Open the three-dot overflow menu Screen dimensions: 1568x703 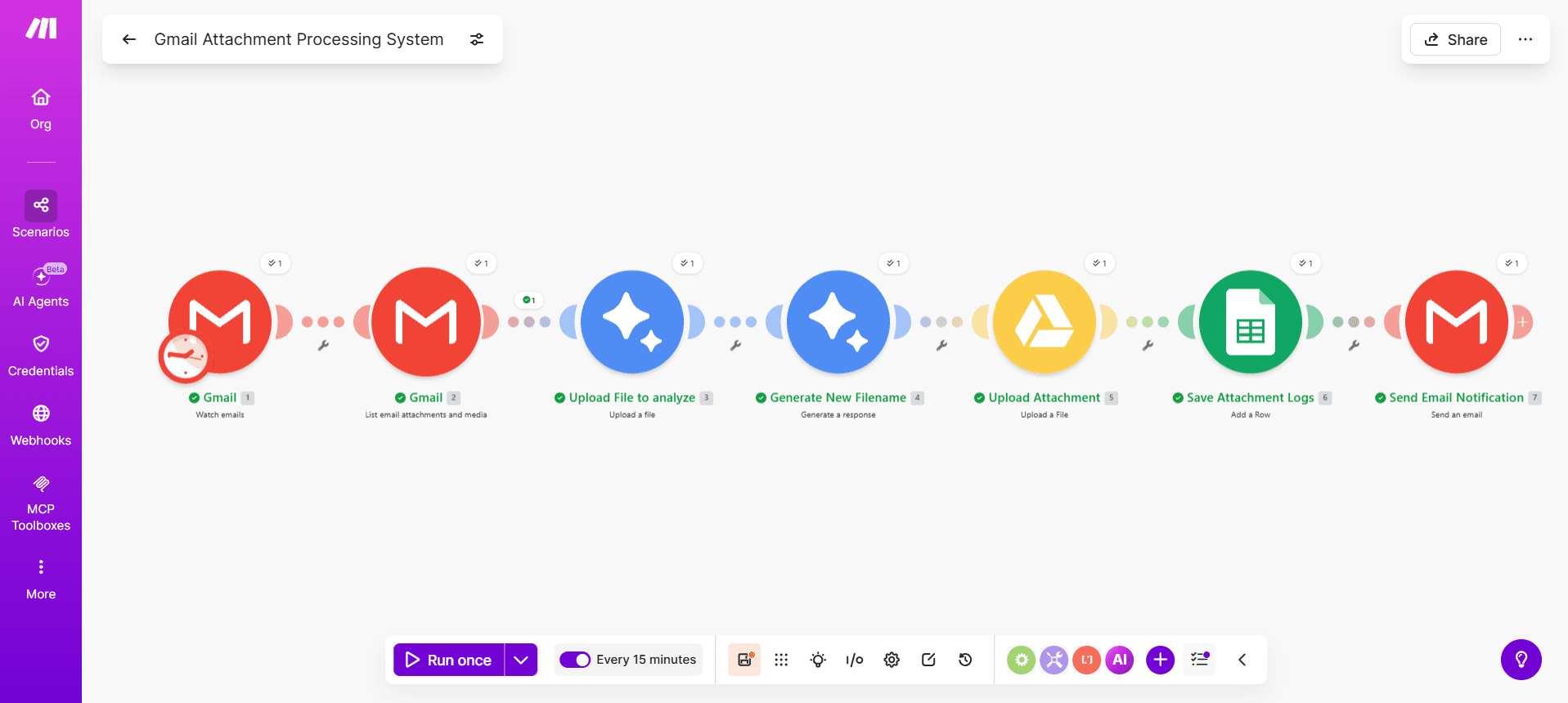click(x=1525, y=39)
